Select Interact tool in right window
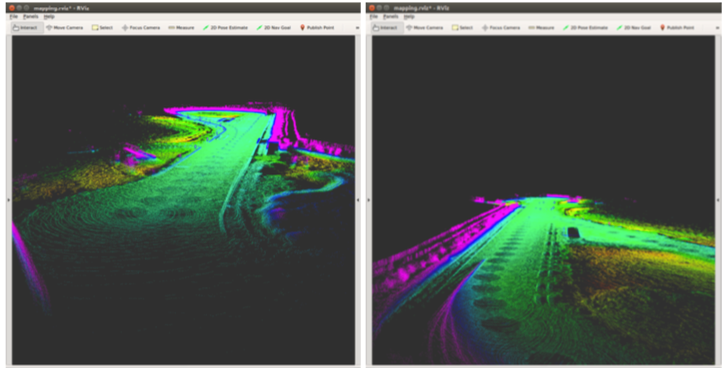The image size is (723, 368). (x=387, y=28)
